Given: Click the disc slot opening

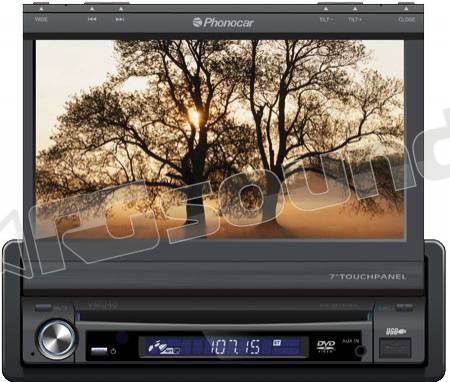Looking at the screenshot, I should point(223,316).
